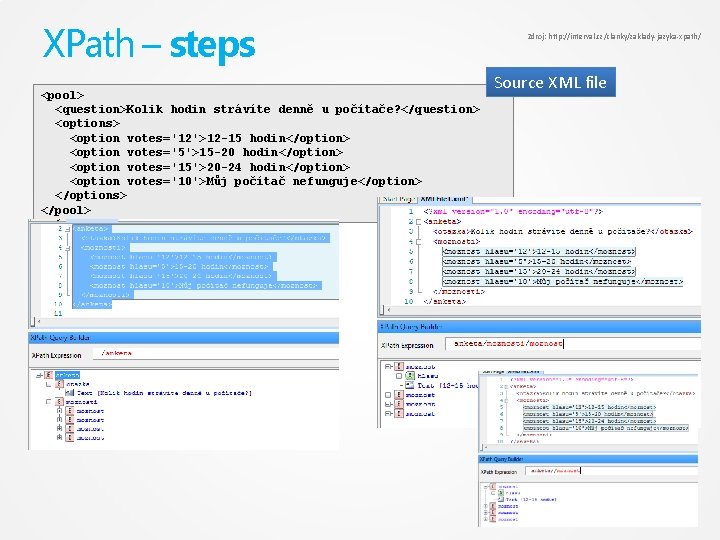Collapse the moznosti node in left tree

point(49,402)
